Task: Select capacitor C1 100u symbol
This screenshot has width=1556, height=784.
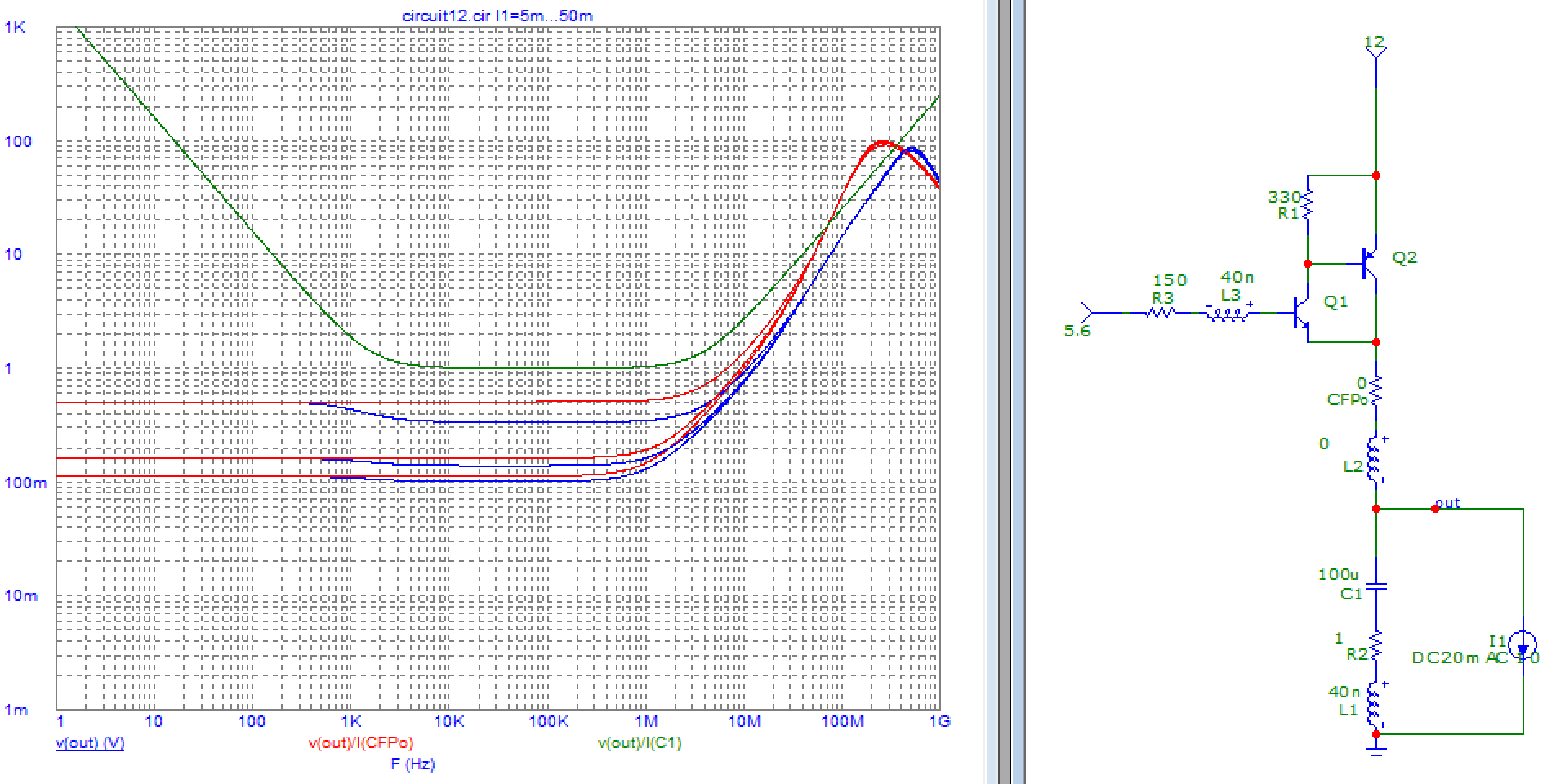Action: point(1375,586)
